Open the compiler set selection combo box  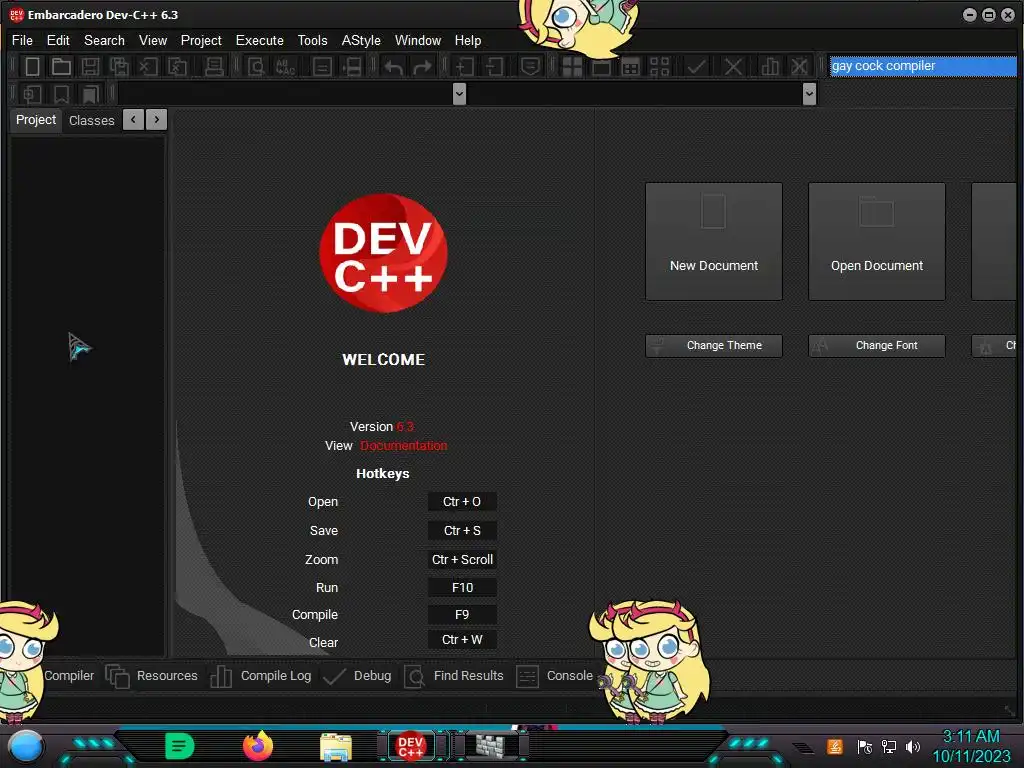[x=922, y=66]
